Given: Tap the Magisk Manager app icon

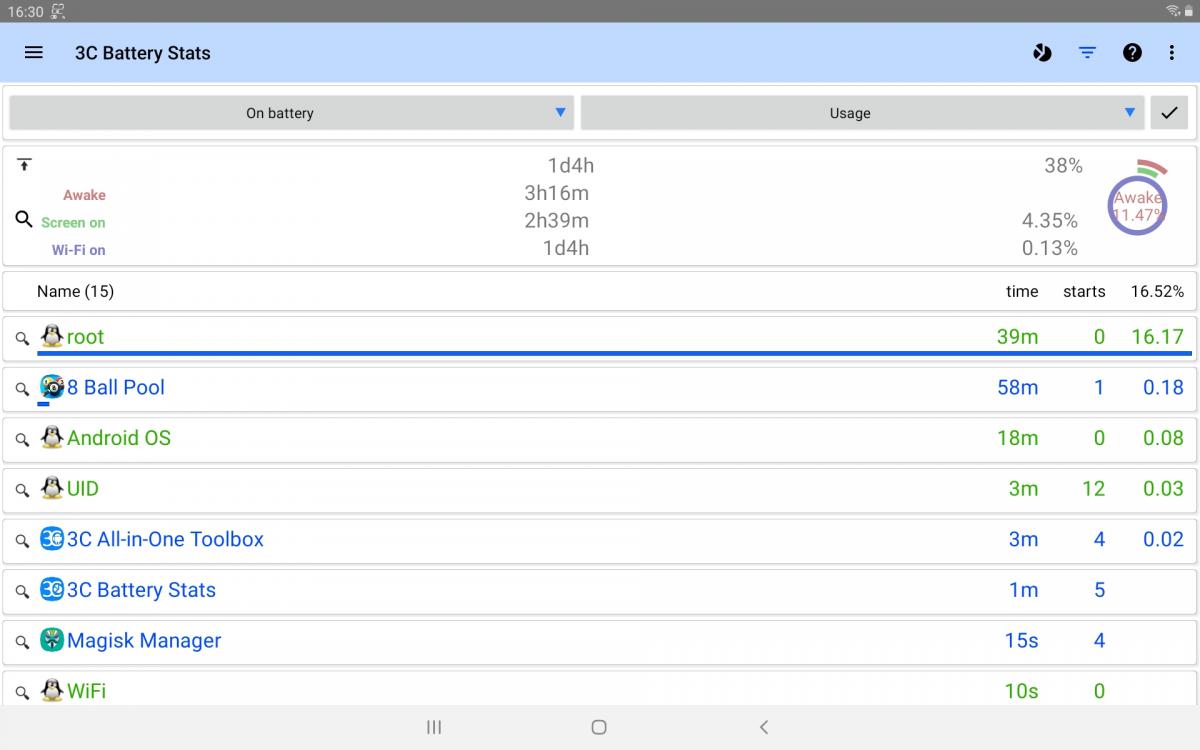Looking at the screenshot, I should (x=52, y=639).
